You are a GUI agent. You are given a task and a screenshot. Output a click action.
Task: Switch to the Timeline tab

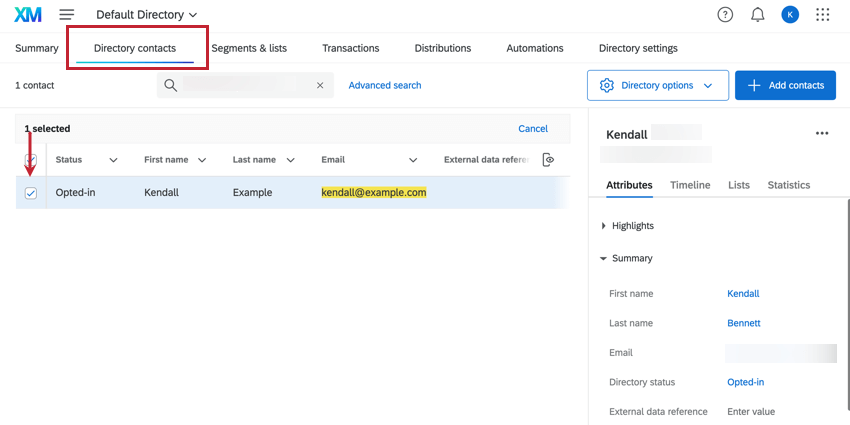click(690, 185)
